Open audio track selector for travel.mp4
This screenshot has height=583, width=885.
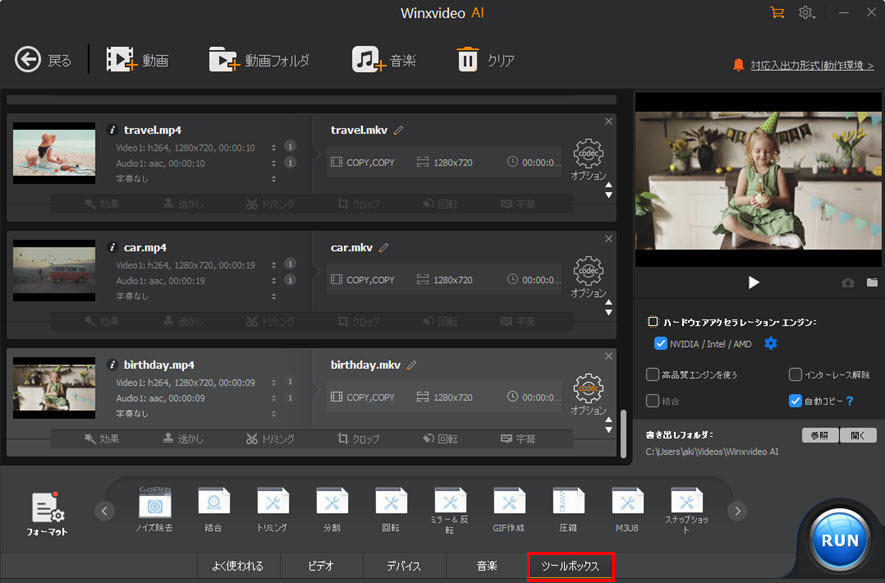click(274, 163)
